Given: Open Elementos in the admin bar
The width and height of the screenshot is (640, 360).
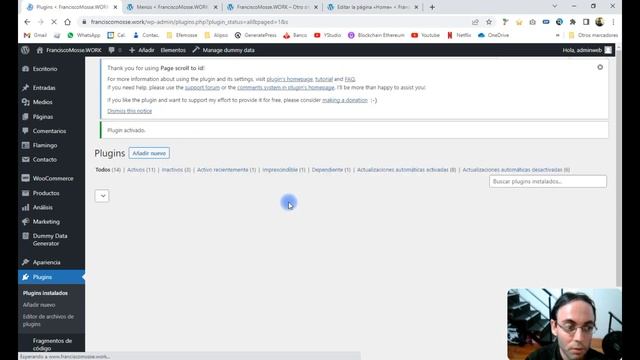Looking at the screenshot, I should point(173,50).
